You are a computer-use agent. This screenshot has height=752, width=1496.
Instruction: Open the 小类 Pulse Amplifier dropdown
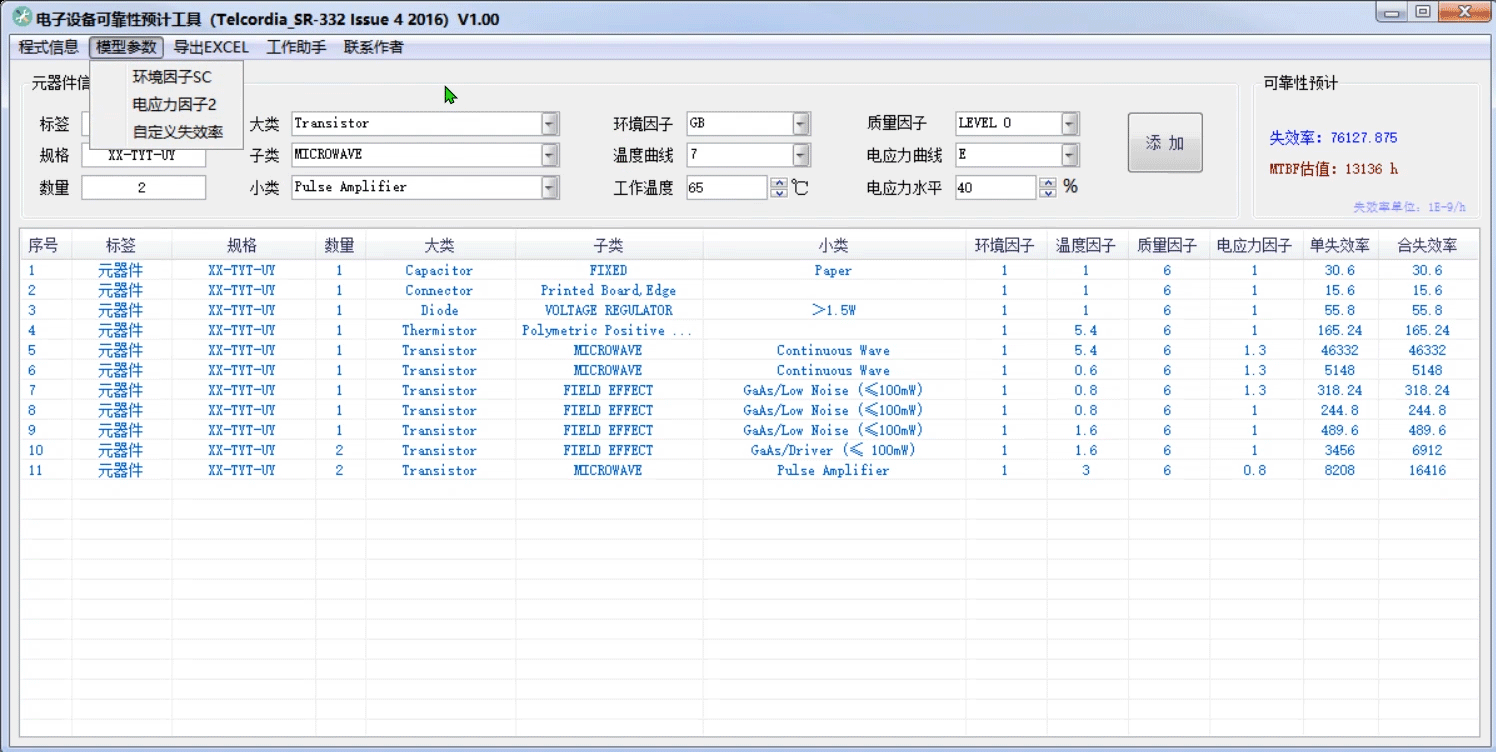(x=549, y=187)
